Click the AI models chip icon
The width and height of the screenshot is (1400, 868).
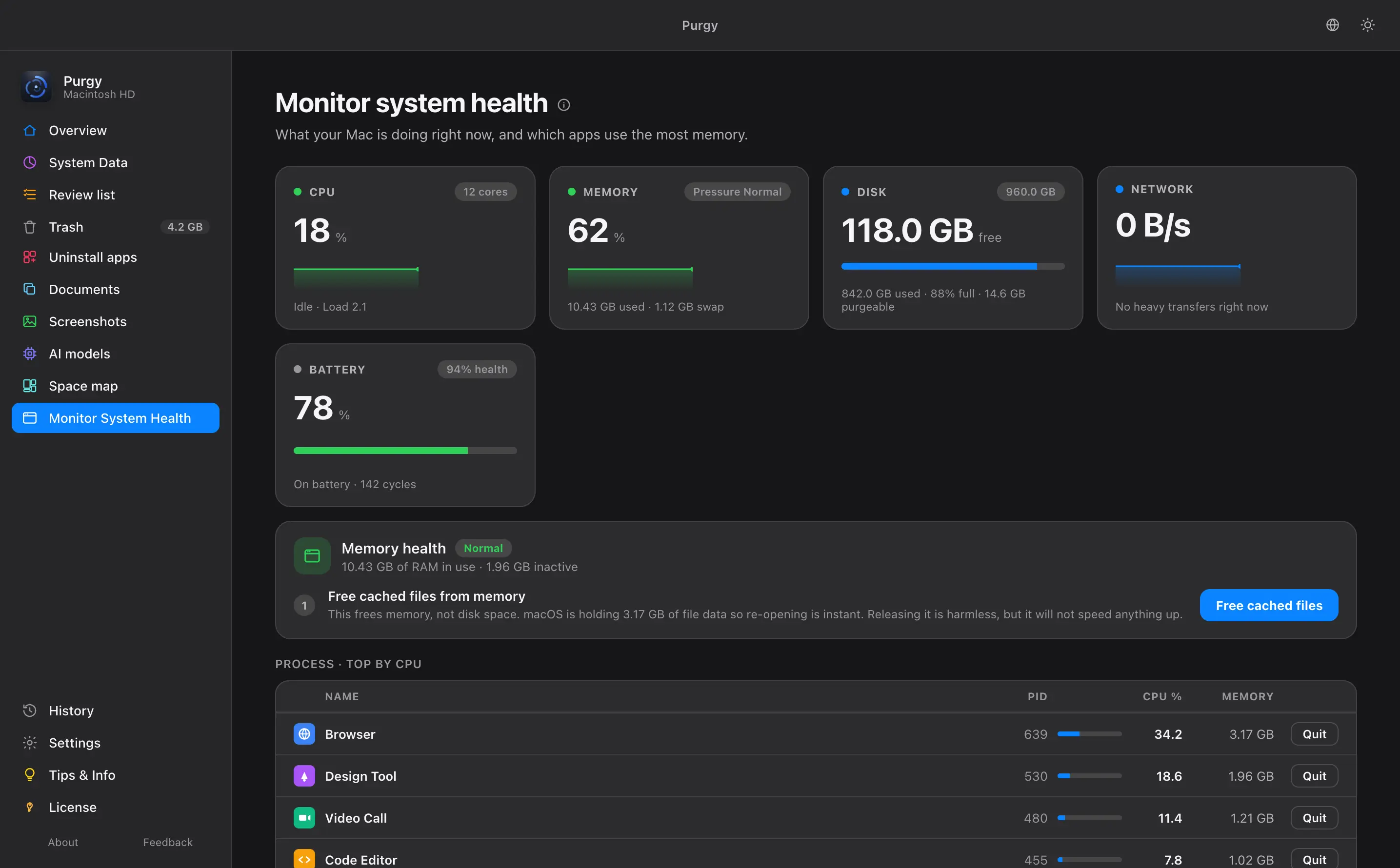tap(30, 354)
